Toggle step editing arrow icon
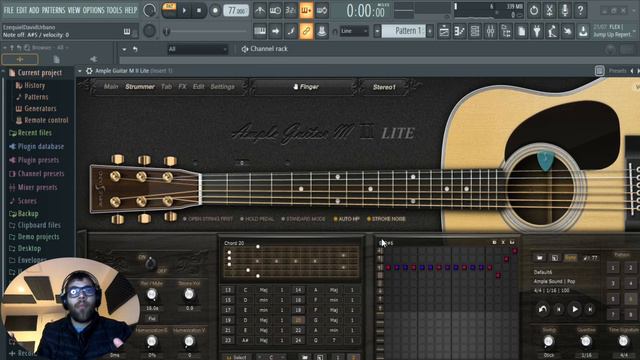Screen dimensions: 640x360 click(x=275, y=31)
